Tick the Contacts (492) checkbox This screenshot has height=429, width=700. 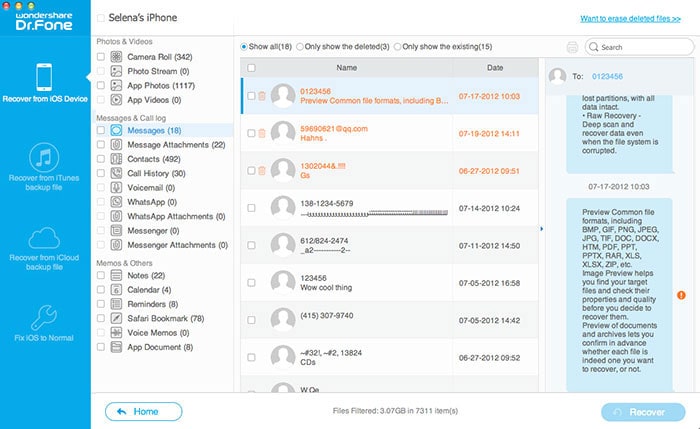[x=101, y=159]
